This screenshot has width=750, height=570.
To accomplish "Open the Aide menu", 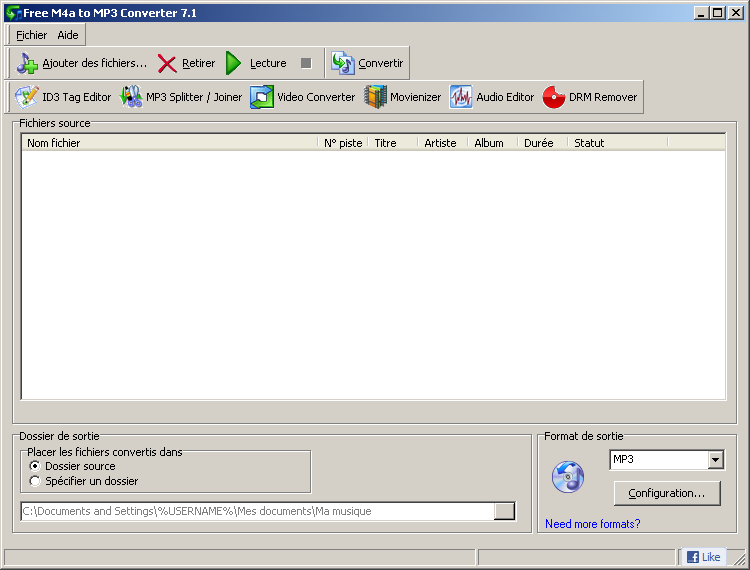I will (x=68, y=35).
